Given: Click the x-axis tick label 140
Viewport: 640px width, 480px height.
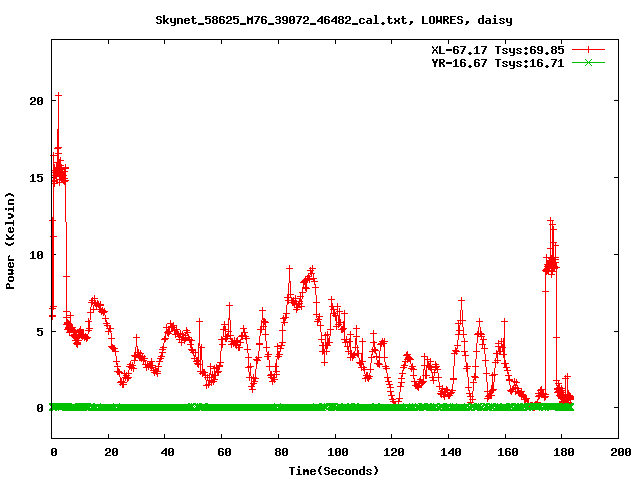Looking at the screenshot, I should click(x=451, y=452).
